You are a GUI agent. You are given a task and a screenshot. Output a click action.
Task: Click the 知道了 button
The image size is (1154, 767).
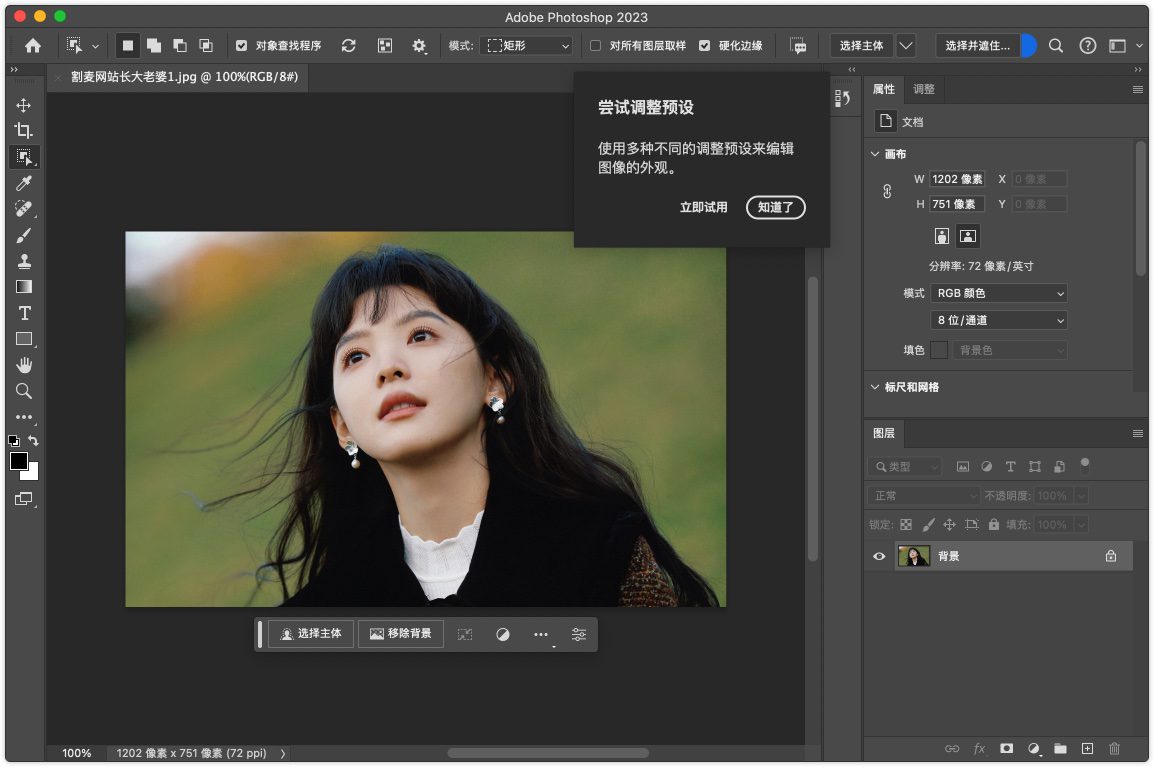[775, 207]
